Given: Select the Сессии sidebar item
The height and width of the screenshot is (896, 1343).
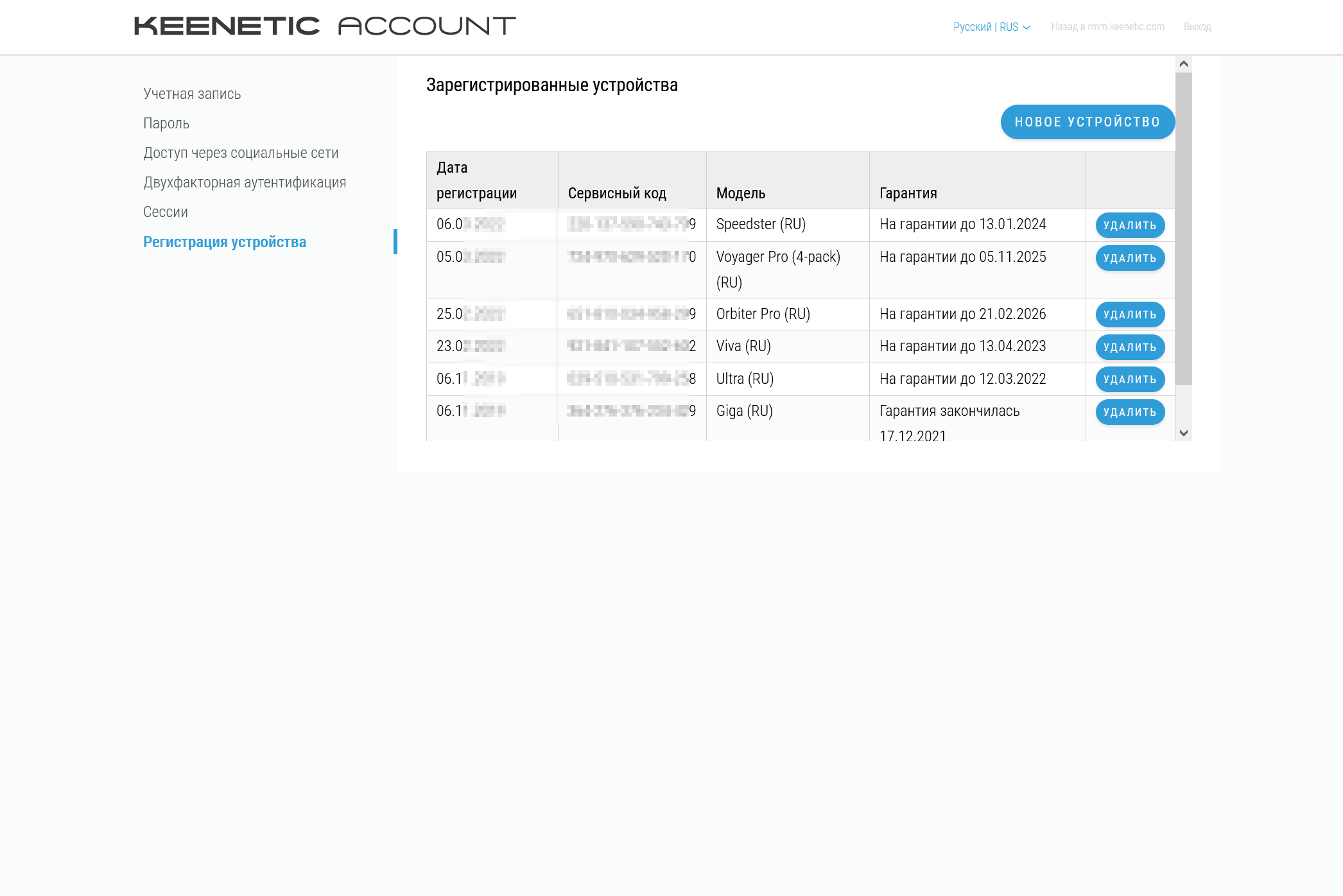Looking at the screenshot, I should pos(166,212).
